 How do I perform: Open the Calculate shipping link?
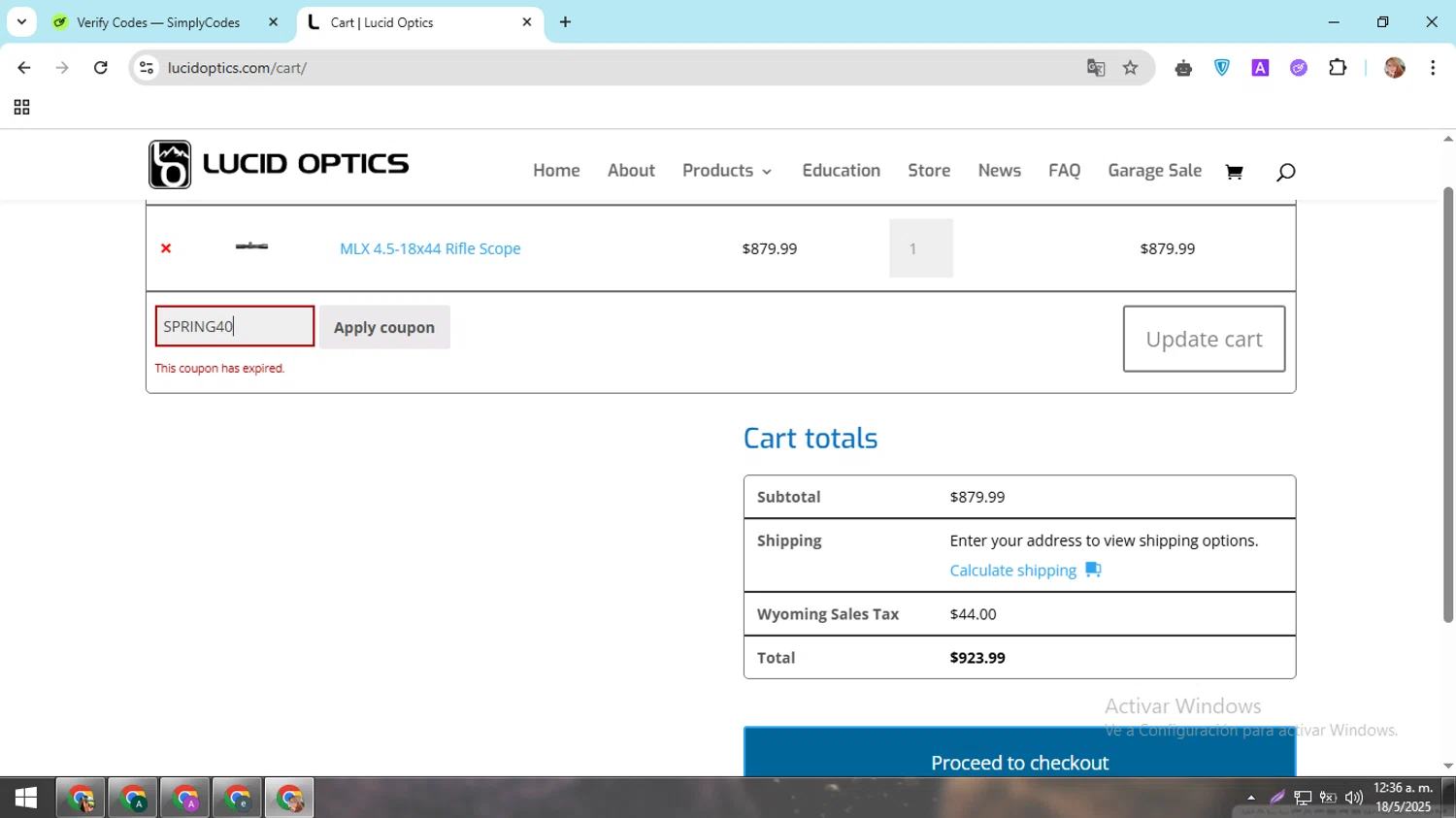point(1025,571)
